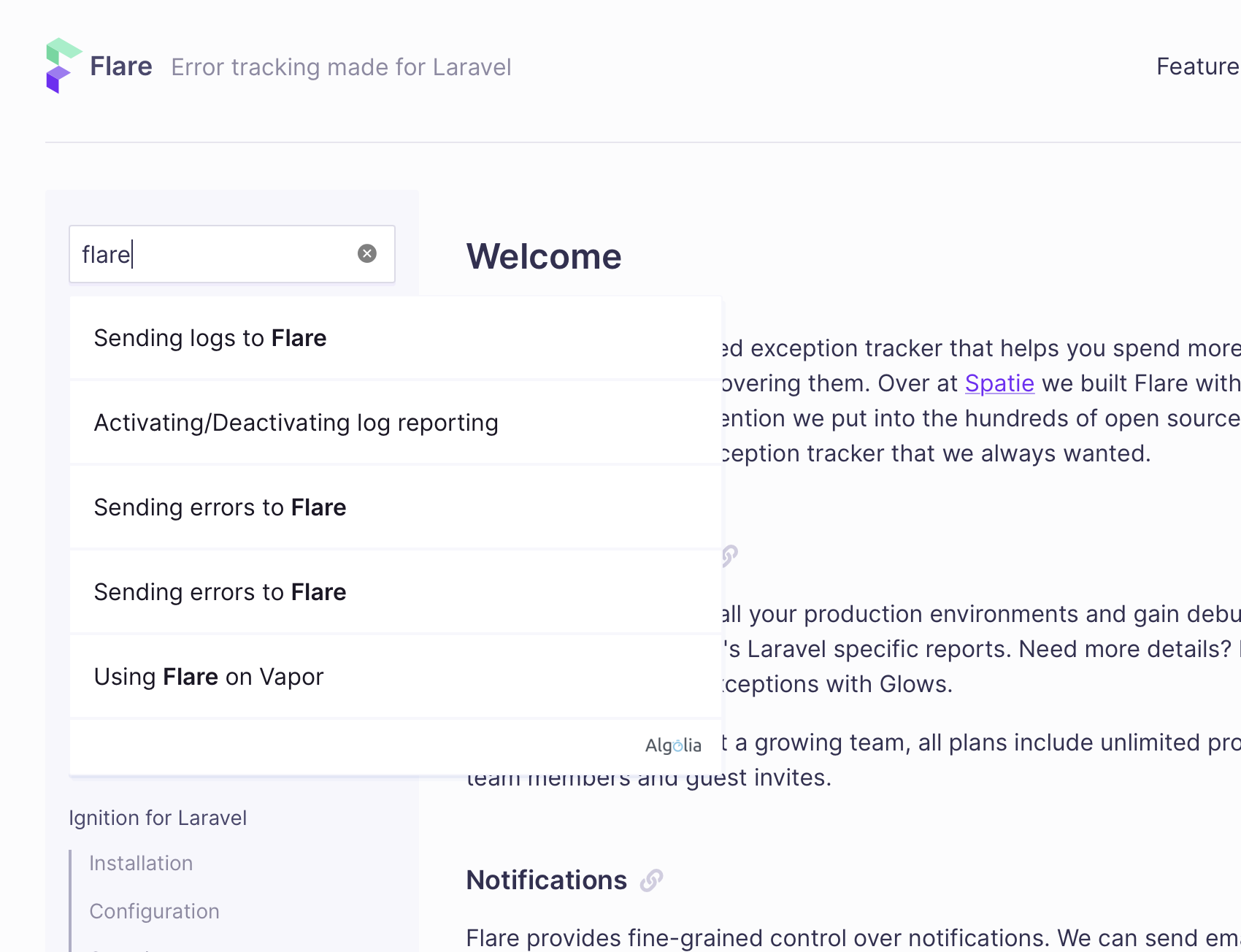The width and height of the screenshot is (1241, 952).
Task: Click the Algolia logo in search results
Action: (x=673, y=745)
